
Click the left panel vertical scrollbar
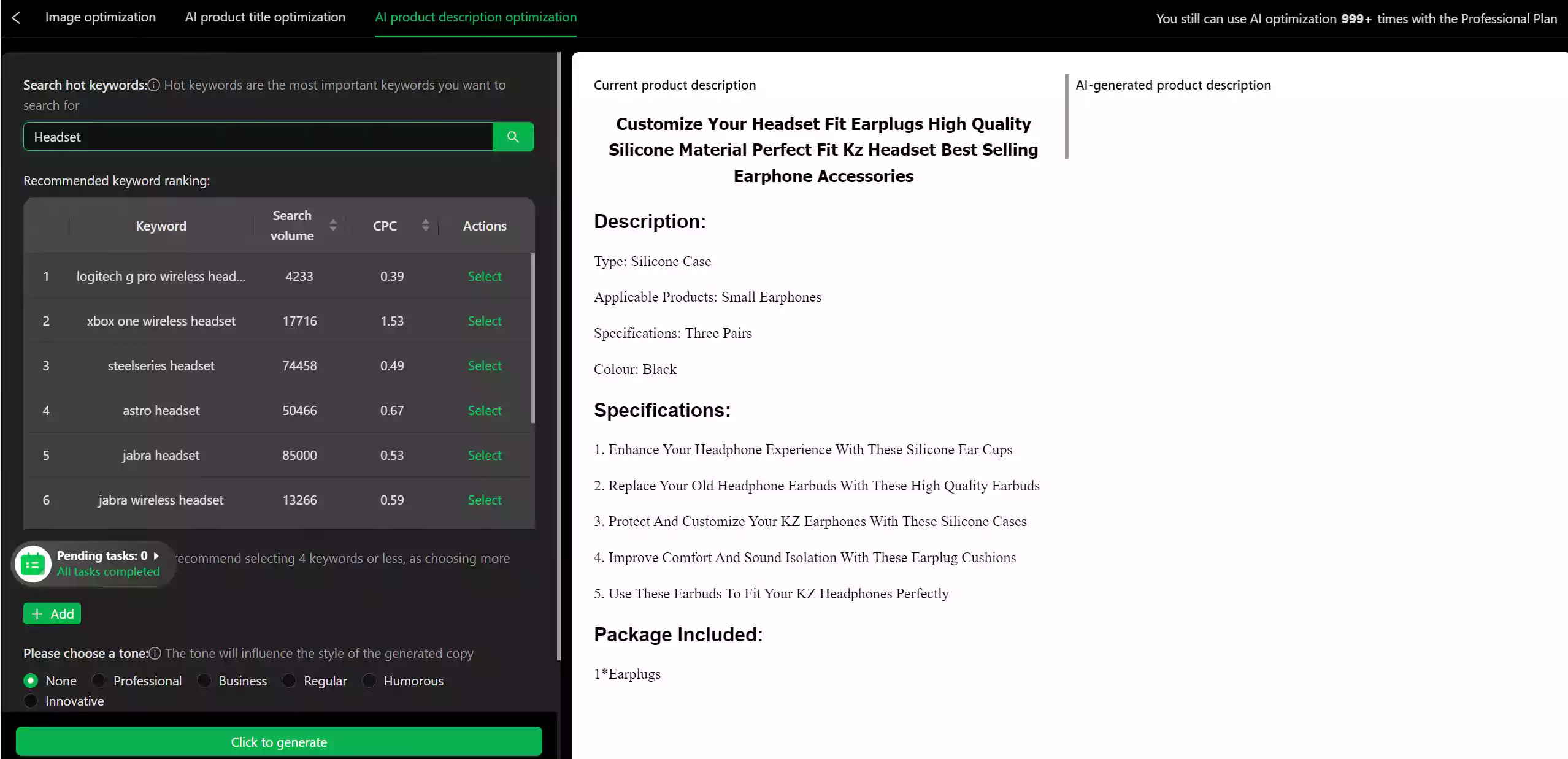(x=558, y=356)
